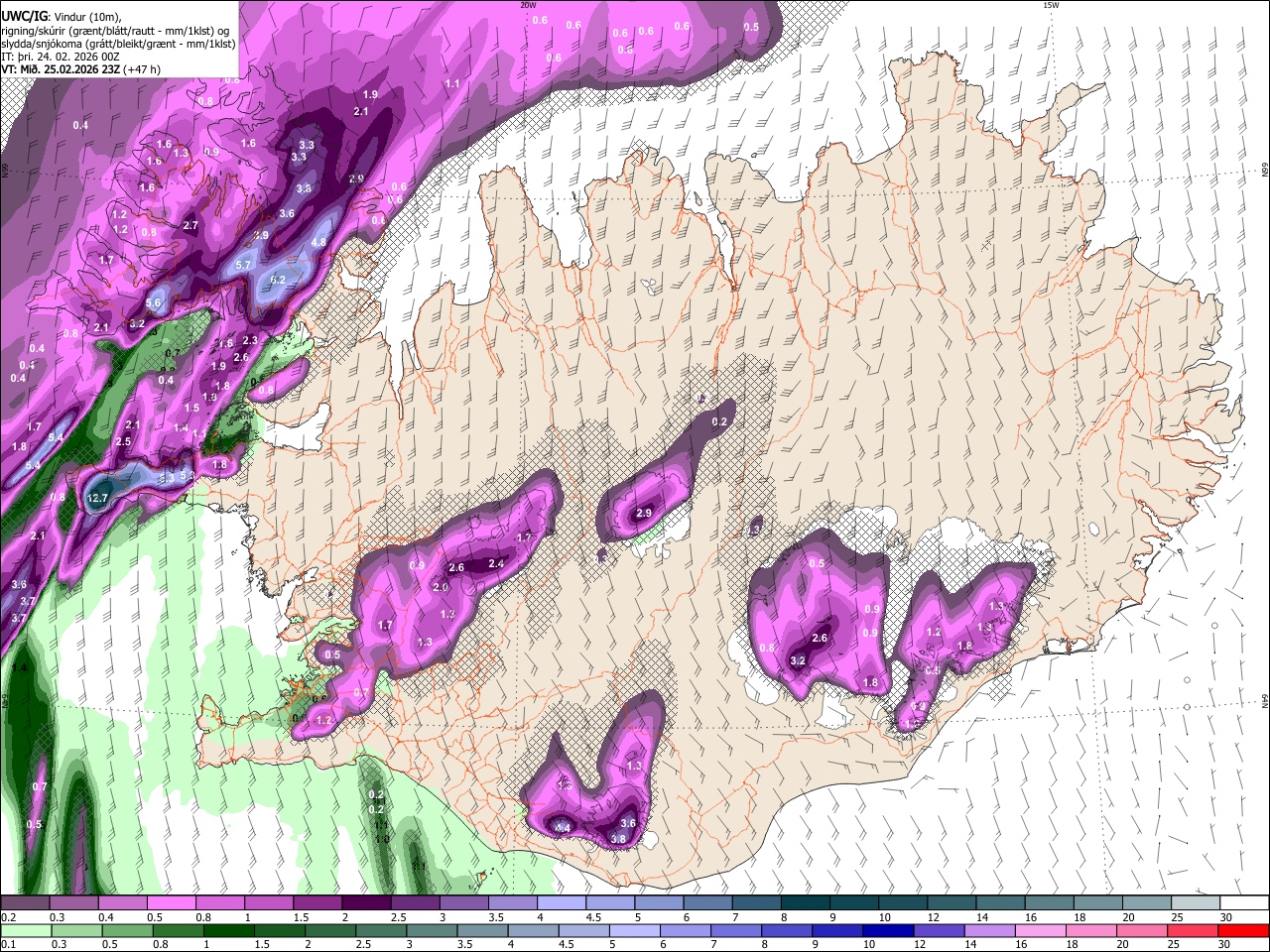Click the 6.2 precipitation value
This screenshot has height=952, width=1270.
pos(278,281)
